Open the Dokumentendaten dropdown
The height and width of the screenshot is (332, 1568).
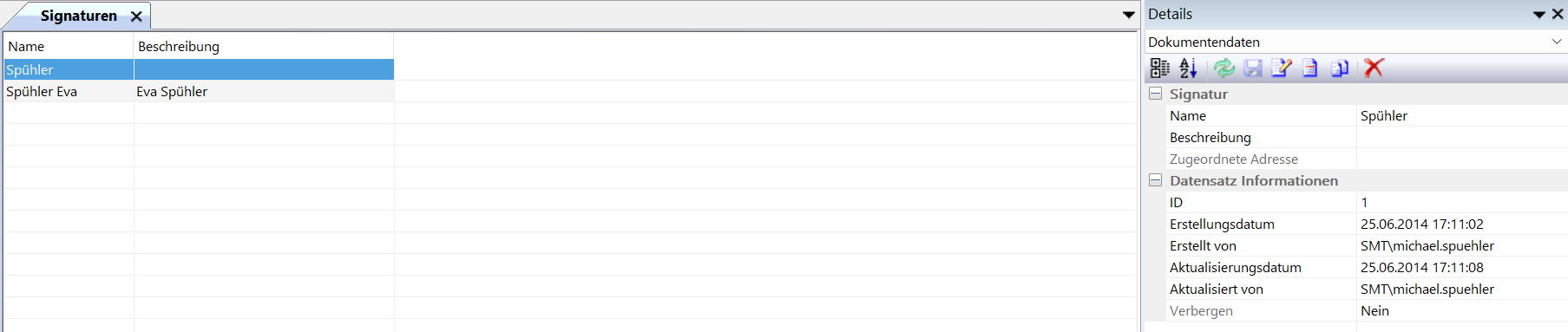[x=1556, y=42]
